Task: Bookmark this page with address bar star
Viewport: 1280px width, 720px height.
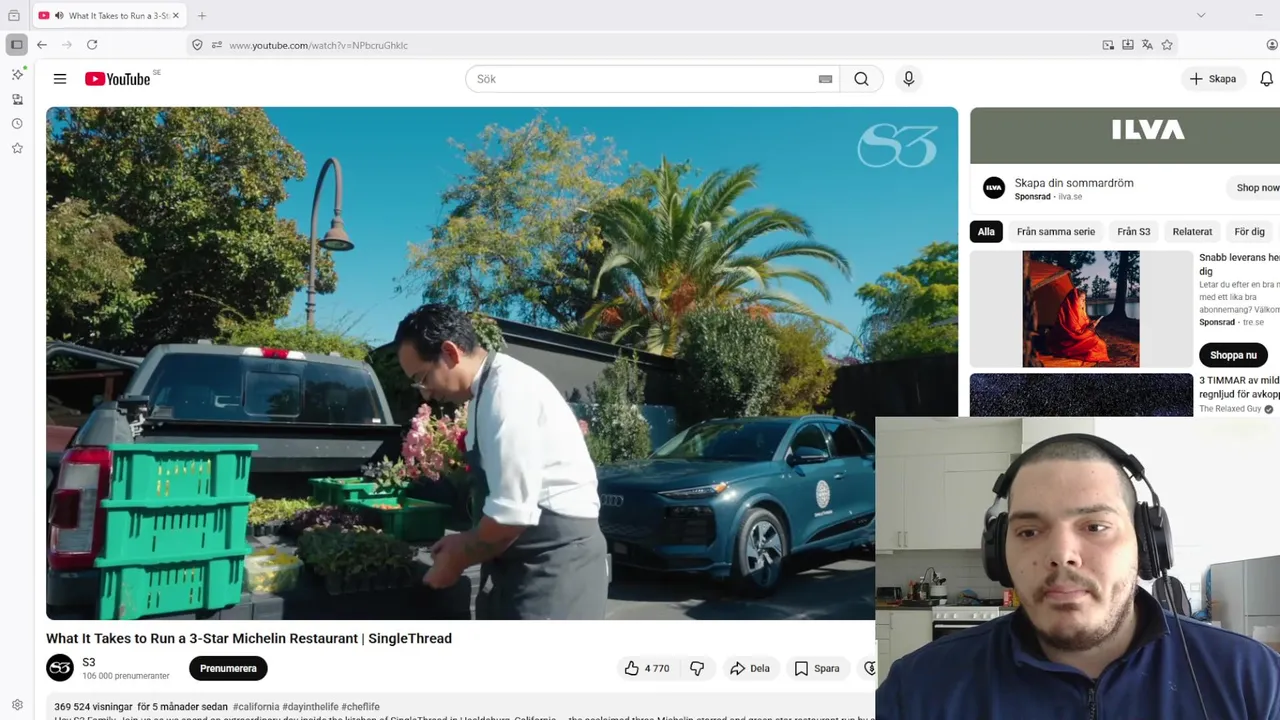Action: 1167,45
